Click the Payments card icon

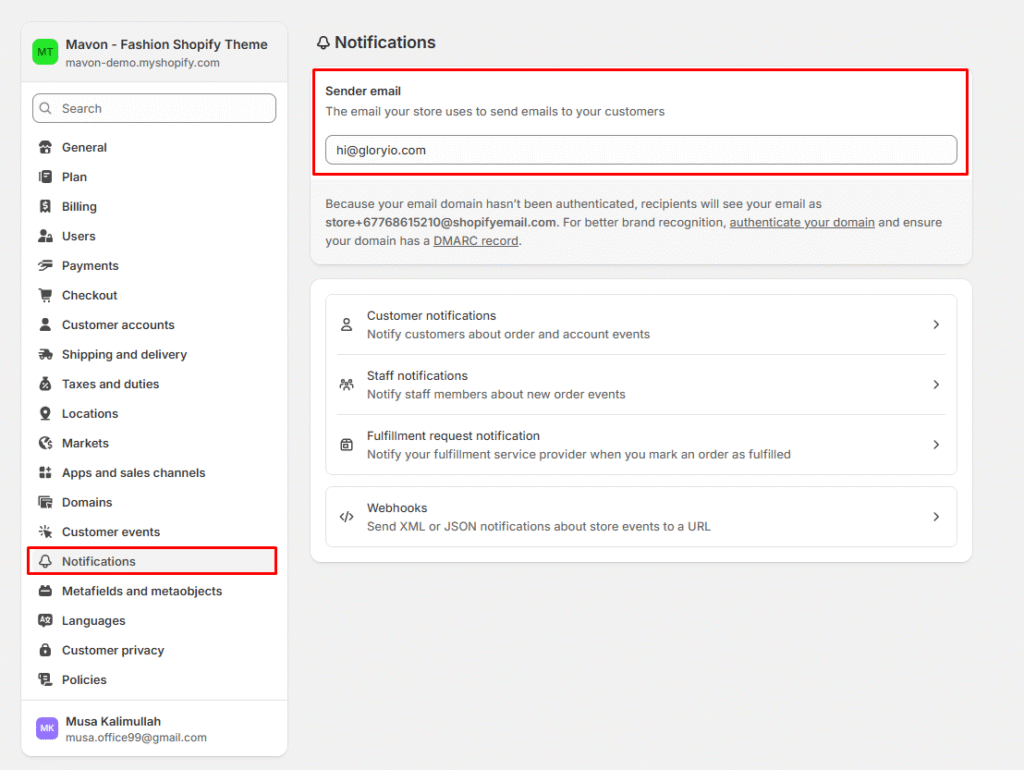pyautogui.click(x=45, y=266)
